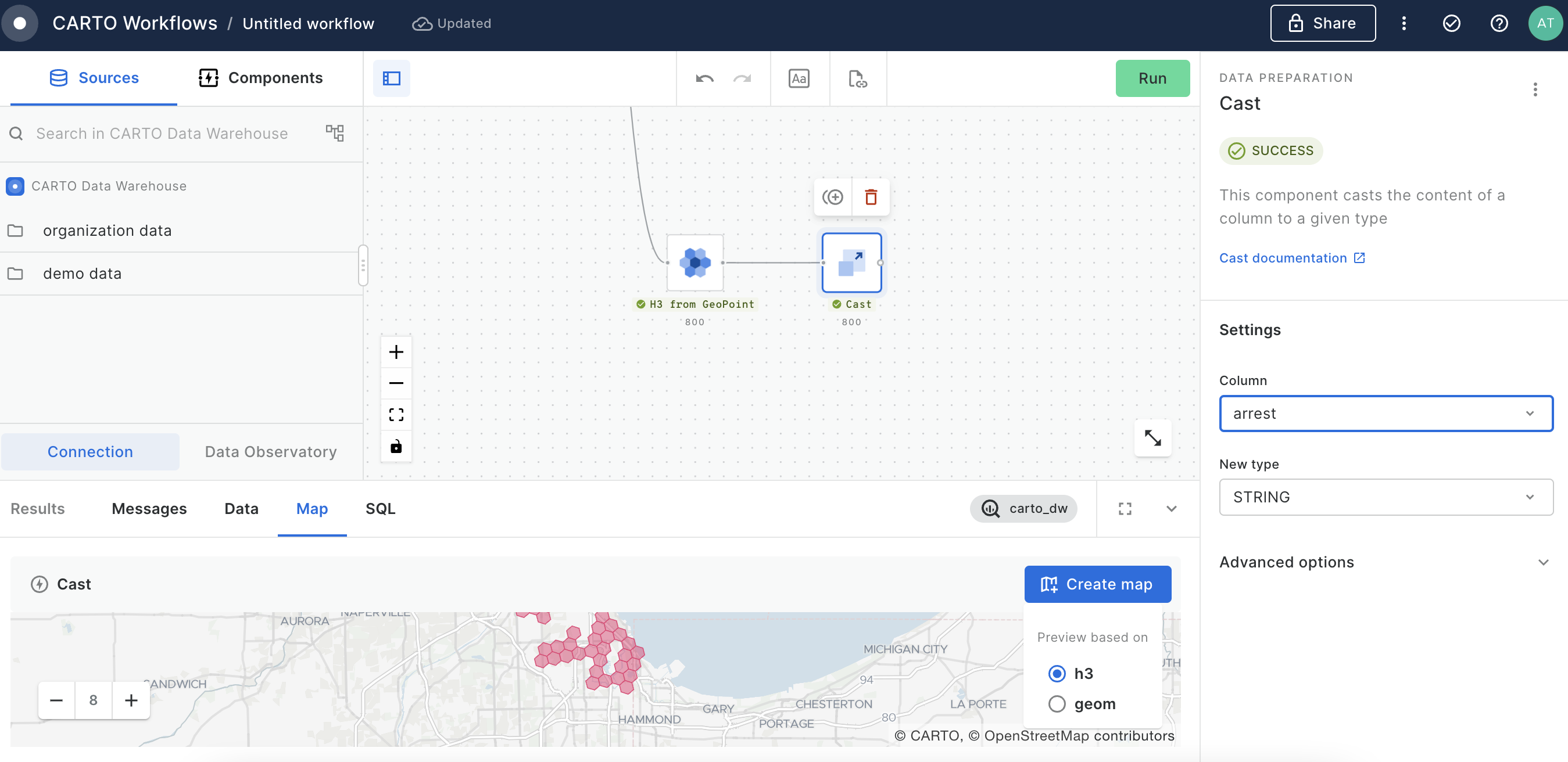Increase the map zoom level
Screen dimensions: 1568x762
click(x=131, y=700)
